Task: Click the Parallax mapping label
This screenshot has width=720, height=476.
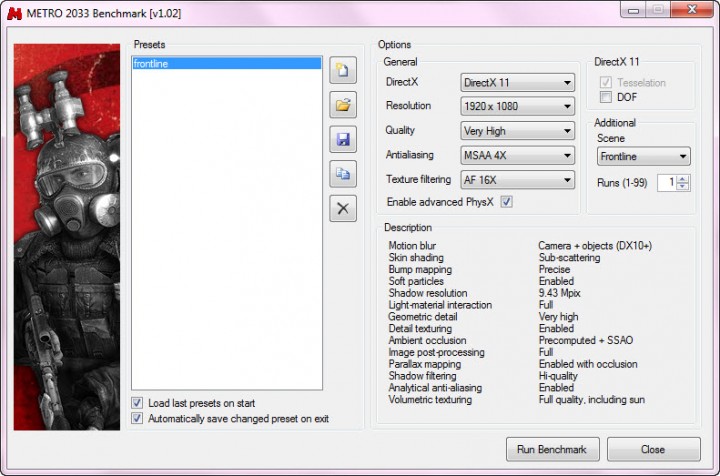Action: pyautogui.click(x=425, y=364)
